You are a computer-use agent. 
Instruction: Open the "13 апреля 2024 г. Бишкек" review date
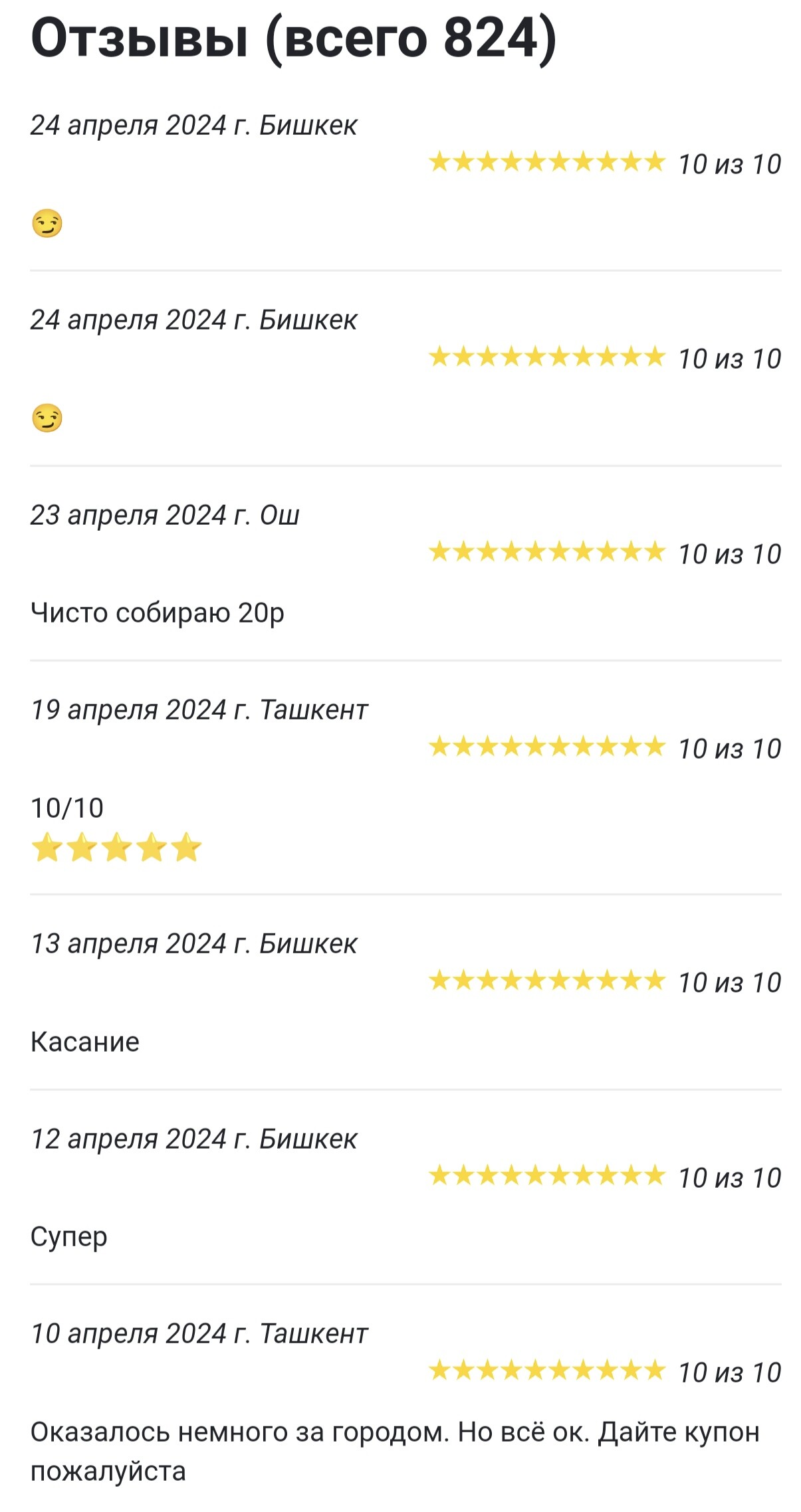[193, 944]
